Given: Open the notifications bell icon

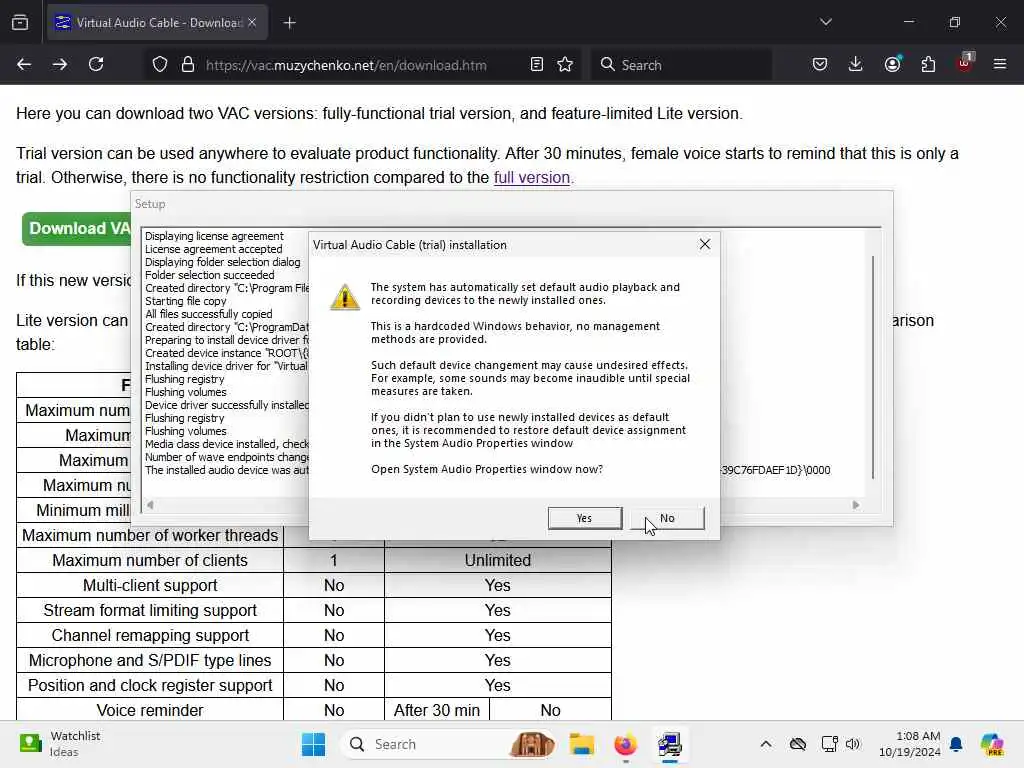Looking at the screenshot, I should coord(956,744).
